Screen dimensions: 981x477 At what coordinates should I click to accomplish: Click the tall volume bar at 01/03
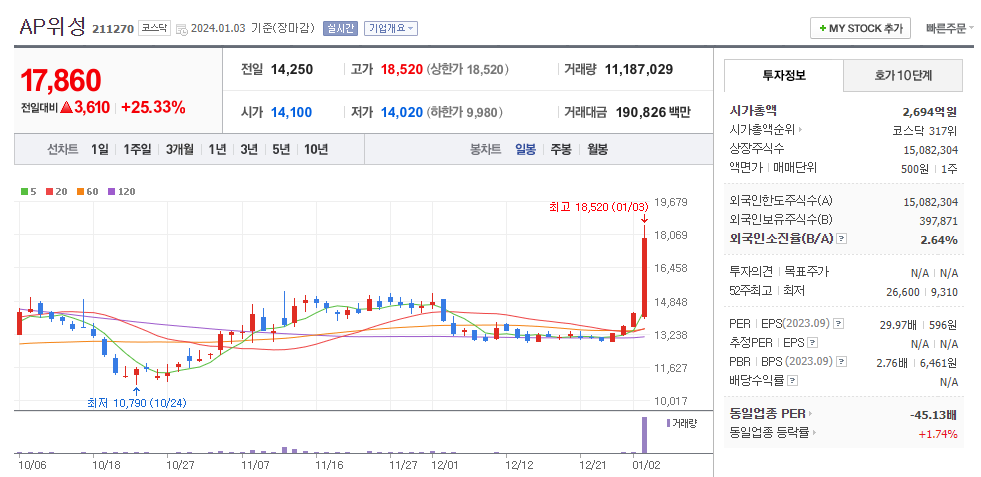tap(644, 435)
